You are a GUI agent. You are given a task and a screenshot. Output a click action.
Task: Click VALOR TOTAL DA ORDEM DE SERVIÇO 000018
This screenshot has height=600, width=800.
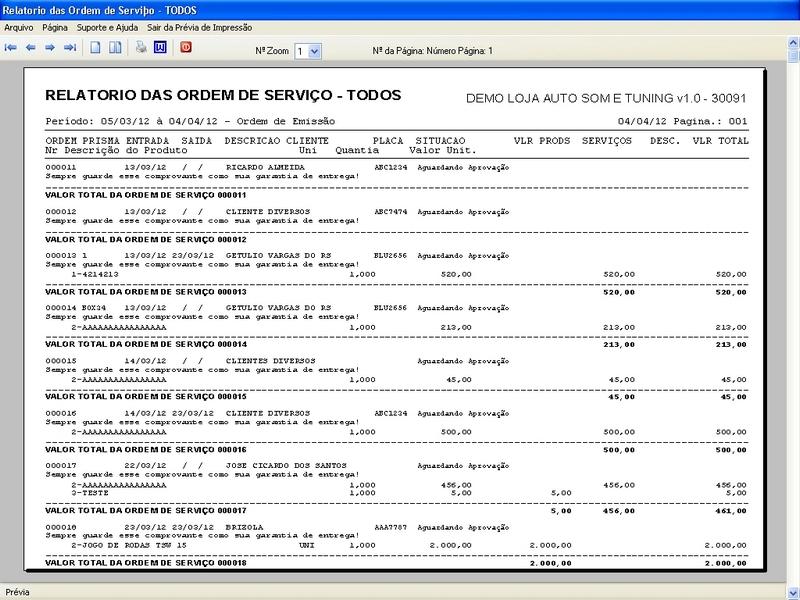(146, 563)
